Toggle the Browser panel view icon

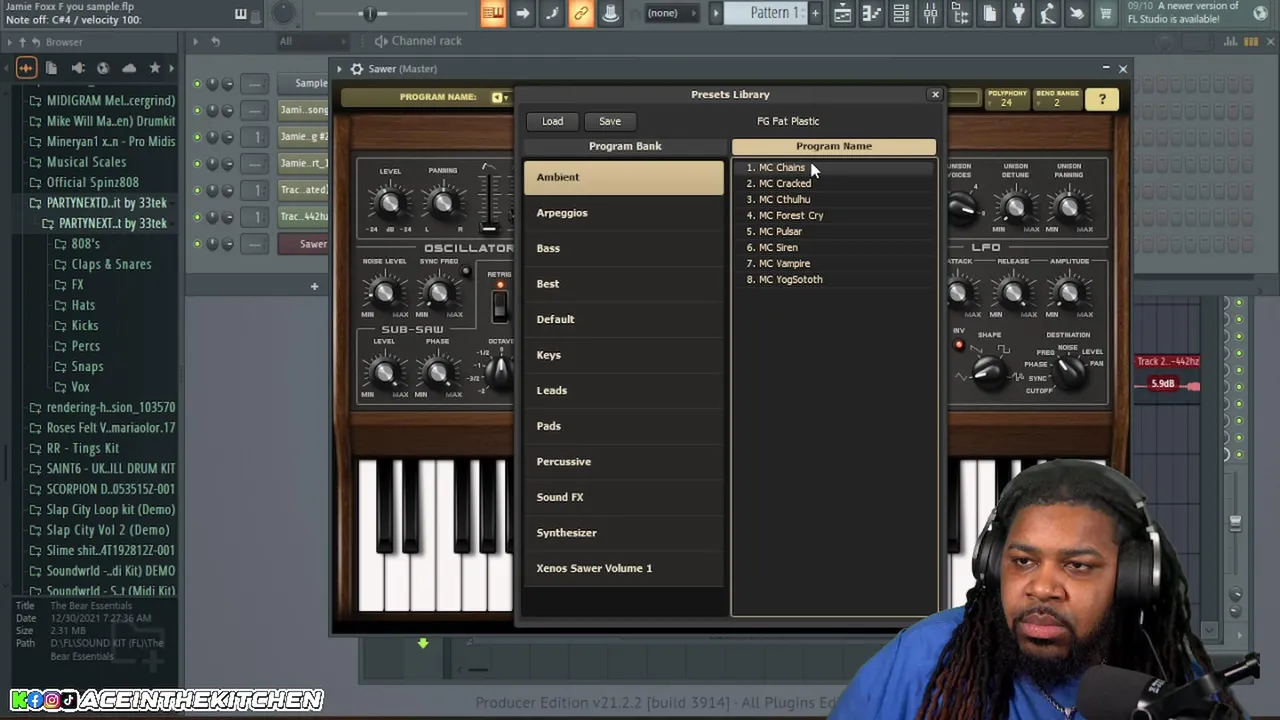pyautogui.click(x=959, y=13)
